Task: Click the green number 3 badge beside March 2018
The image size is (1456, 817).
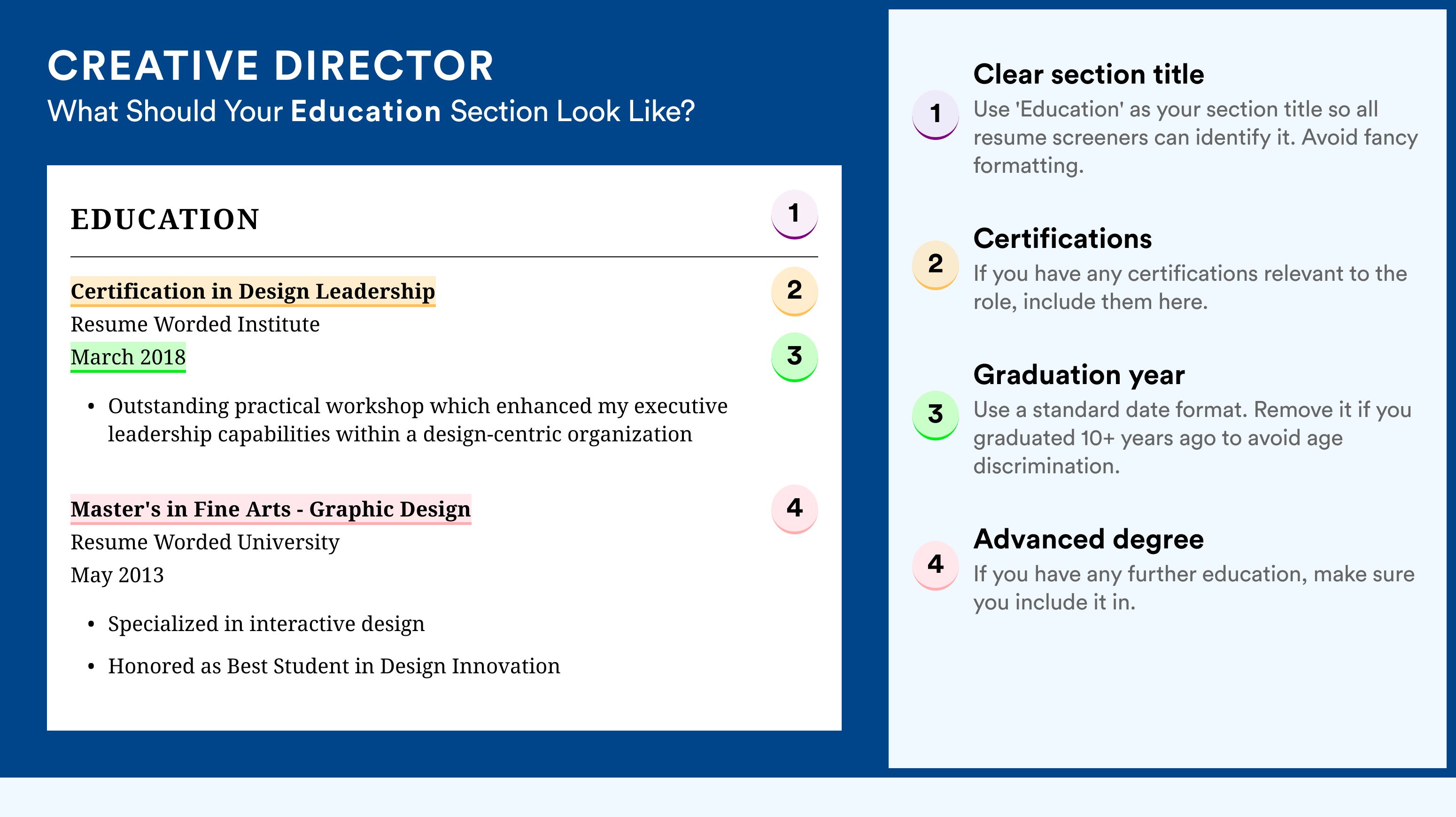Action: [x=794, y=356]
